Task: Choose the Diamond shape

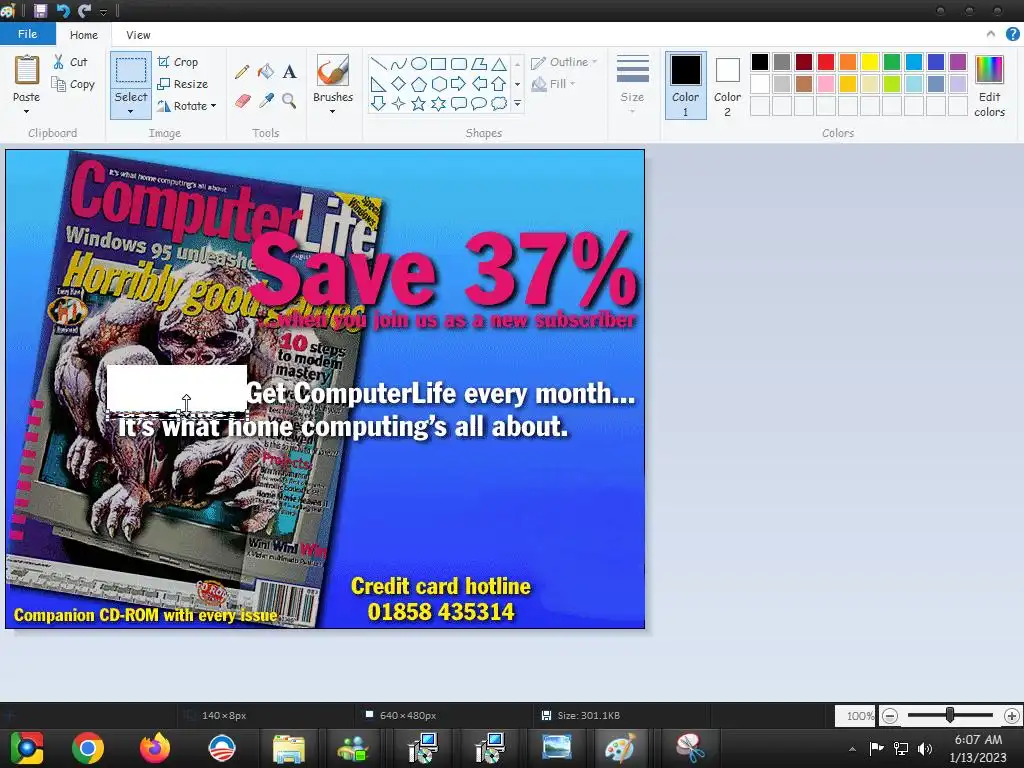Action: 398,84
